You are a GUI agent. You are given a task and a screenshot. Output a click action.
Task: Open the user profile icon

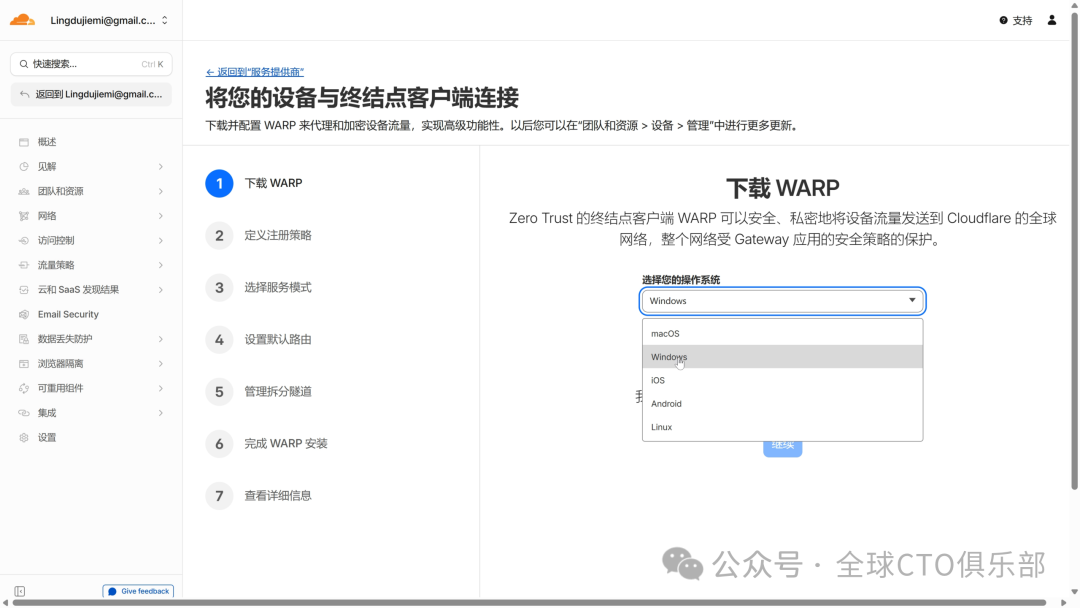[x=1051, y=20]
